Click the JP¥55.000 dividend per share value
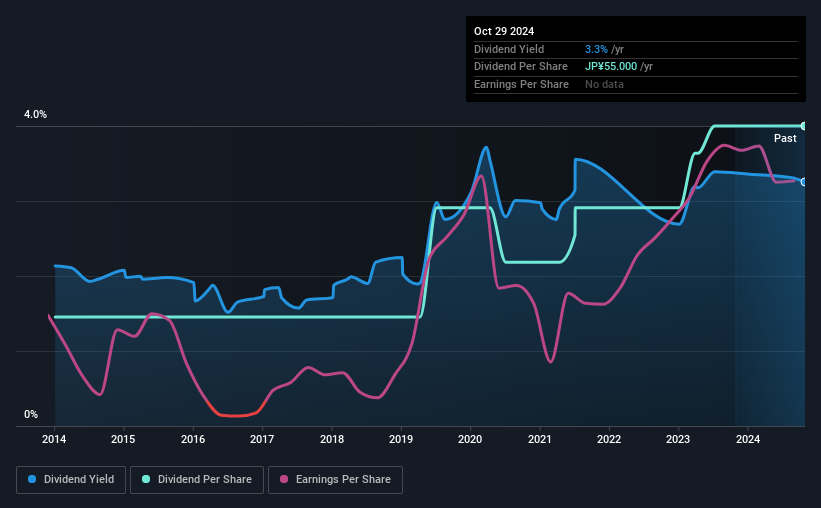Screen dimensions: 821x508 (x=611, y=67)
